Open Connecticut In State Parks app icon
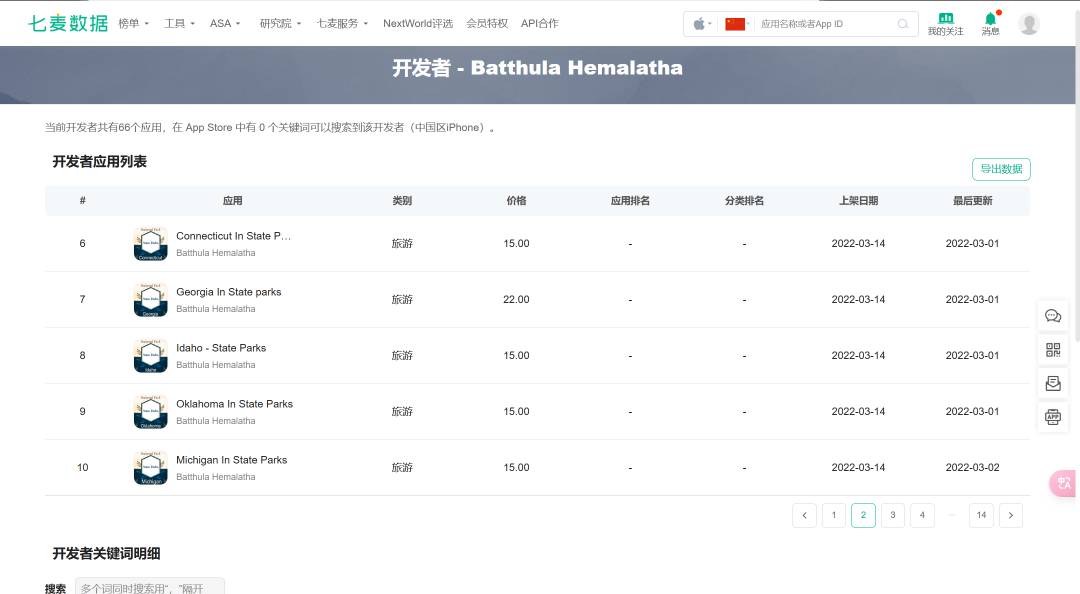 (151, 244)
